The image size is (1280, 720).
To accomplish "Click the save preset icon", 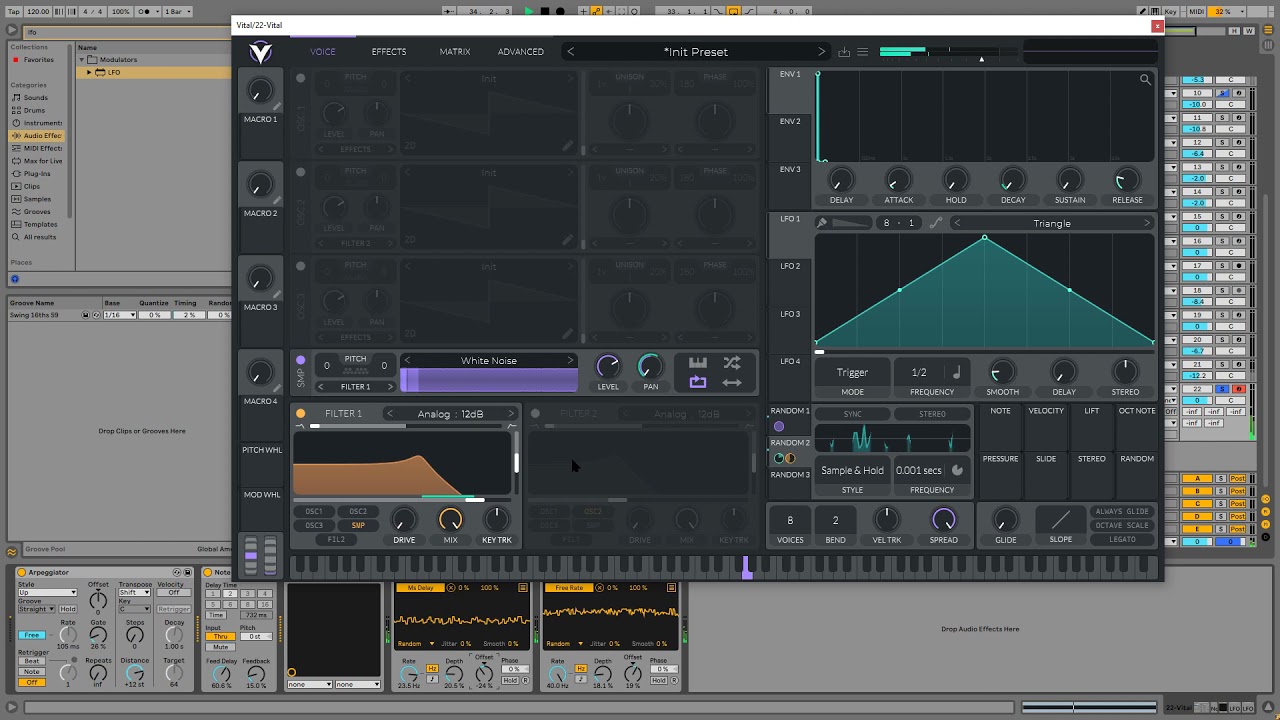I will click(844, 52).
